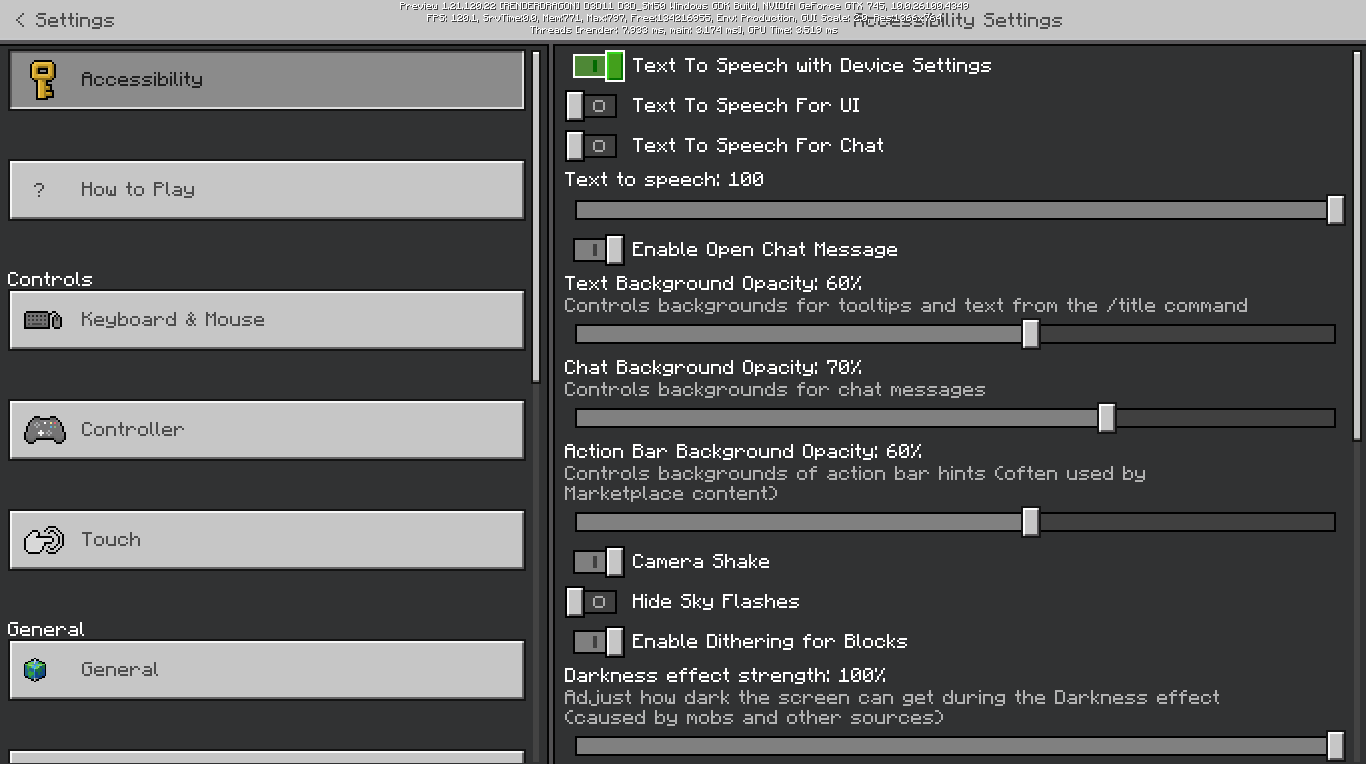Toggle Enable Dithering for Blocks

click(598, 642)
